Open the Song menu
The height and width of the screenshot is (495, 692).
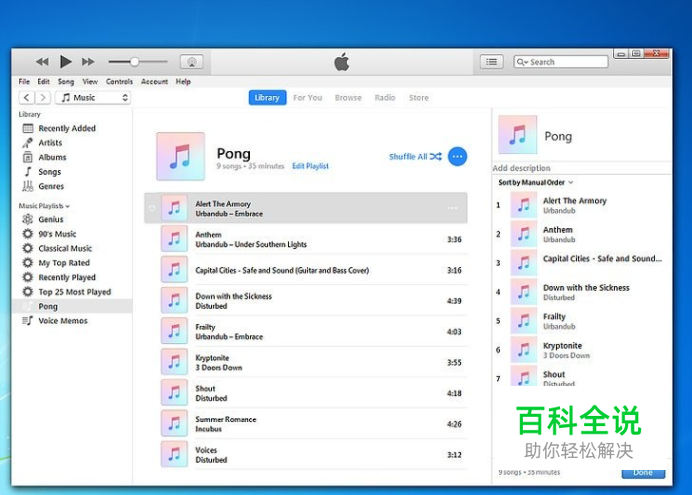(66, 82)
